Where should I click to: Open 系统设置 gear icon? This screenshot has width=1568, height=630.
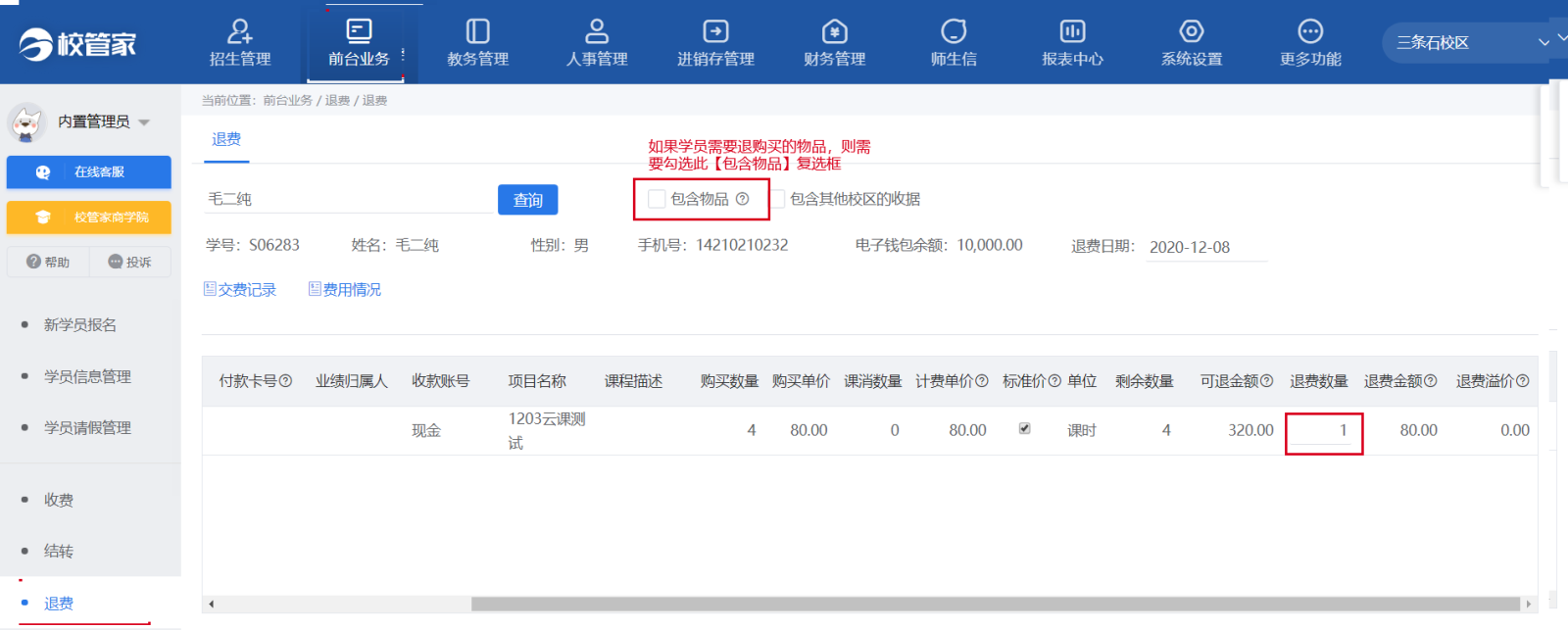point(1192,31)
